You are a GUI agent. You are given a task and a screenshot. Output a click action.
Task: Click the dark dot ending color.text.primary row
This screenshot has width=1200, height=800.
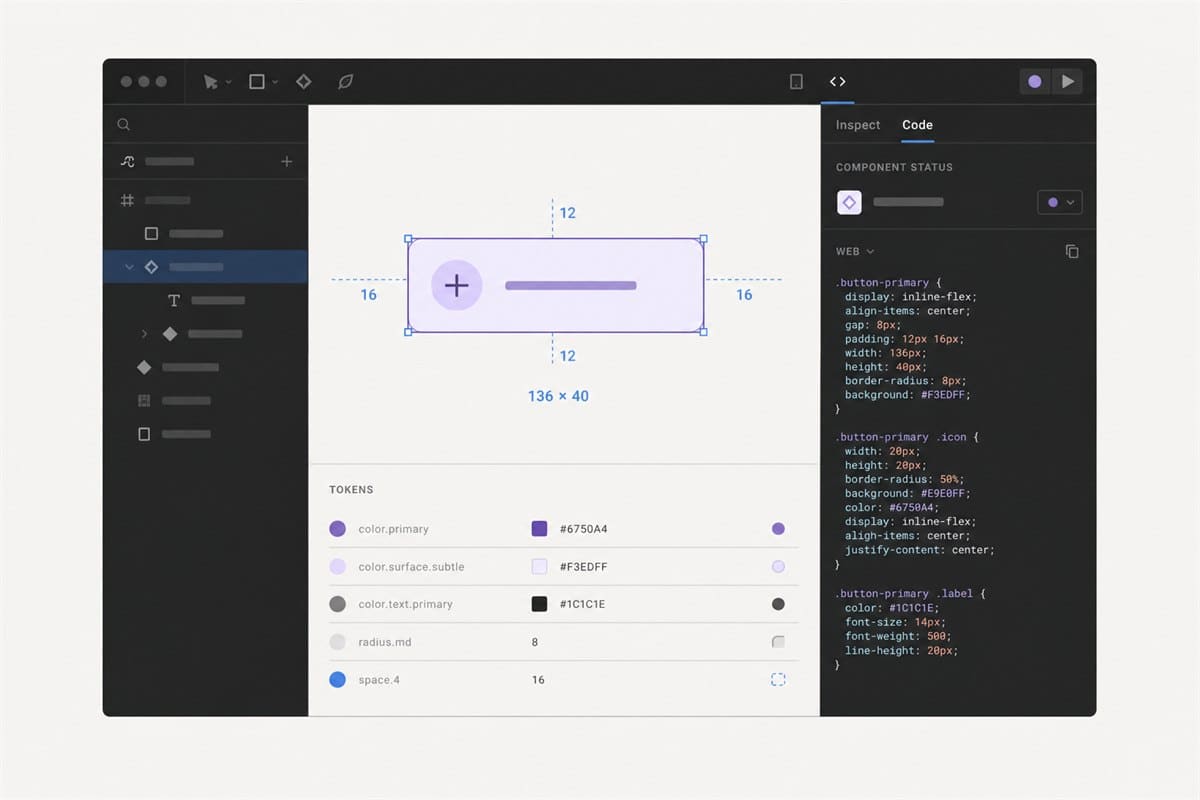pos(778,604)
